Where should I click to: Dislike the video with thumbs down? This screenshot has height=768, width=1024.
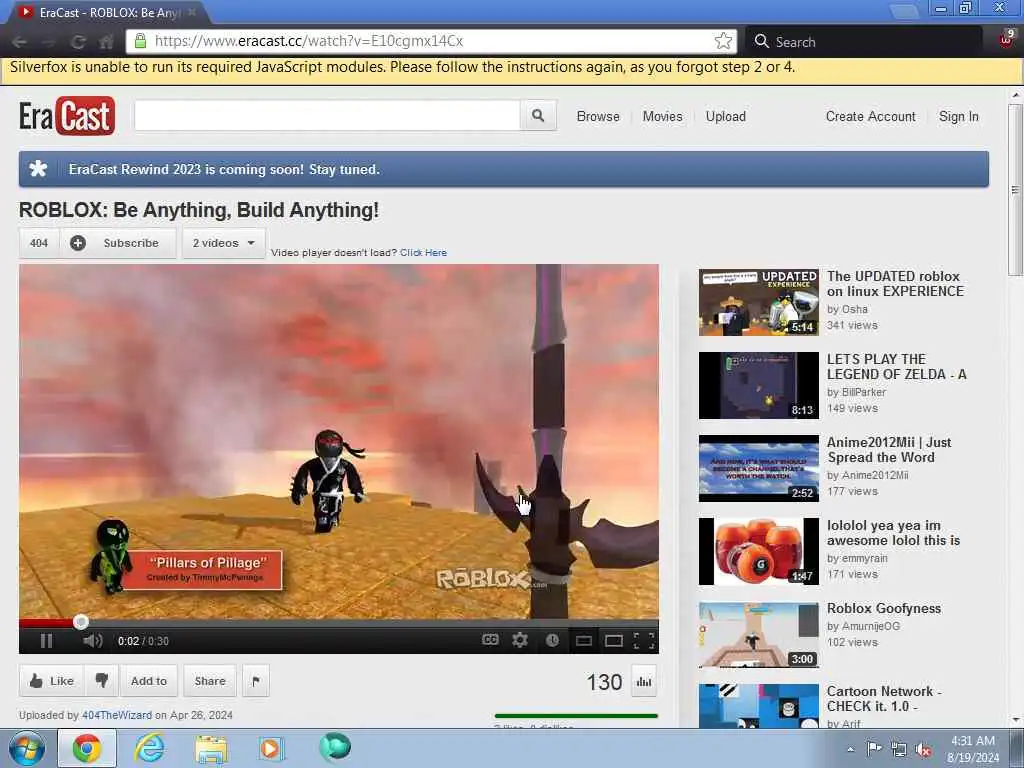[102, 681]
